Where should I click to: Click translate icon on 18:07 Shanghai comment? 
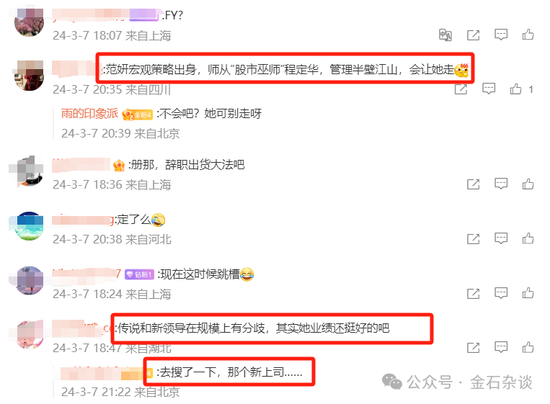tap(445, 35)
